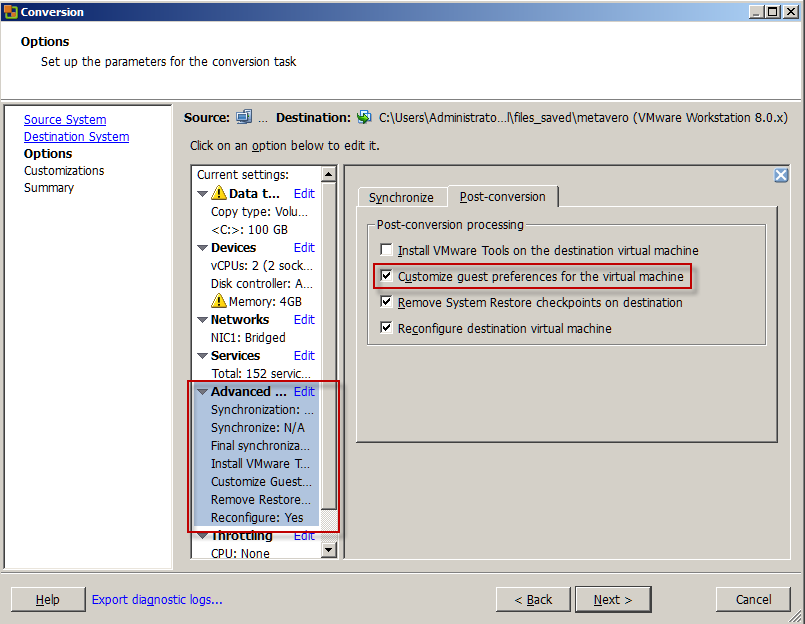
Task: Select the Post-conversion tab
Action: (x=503, y=196)
